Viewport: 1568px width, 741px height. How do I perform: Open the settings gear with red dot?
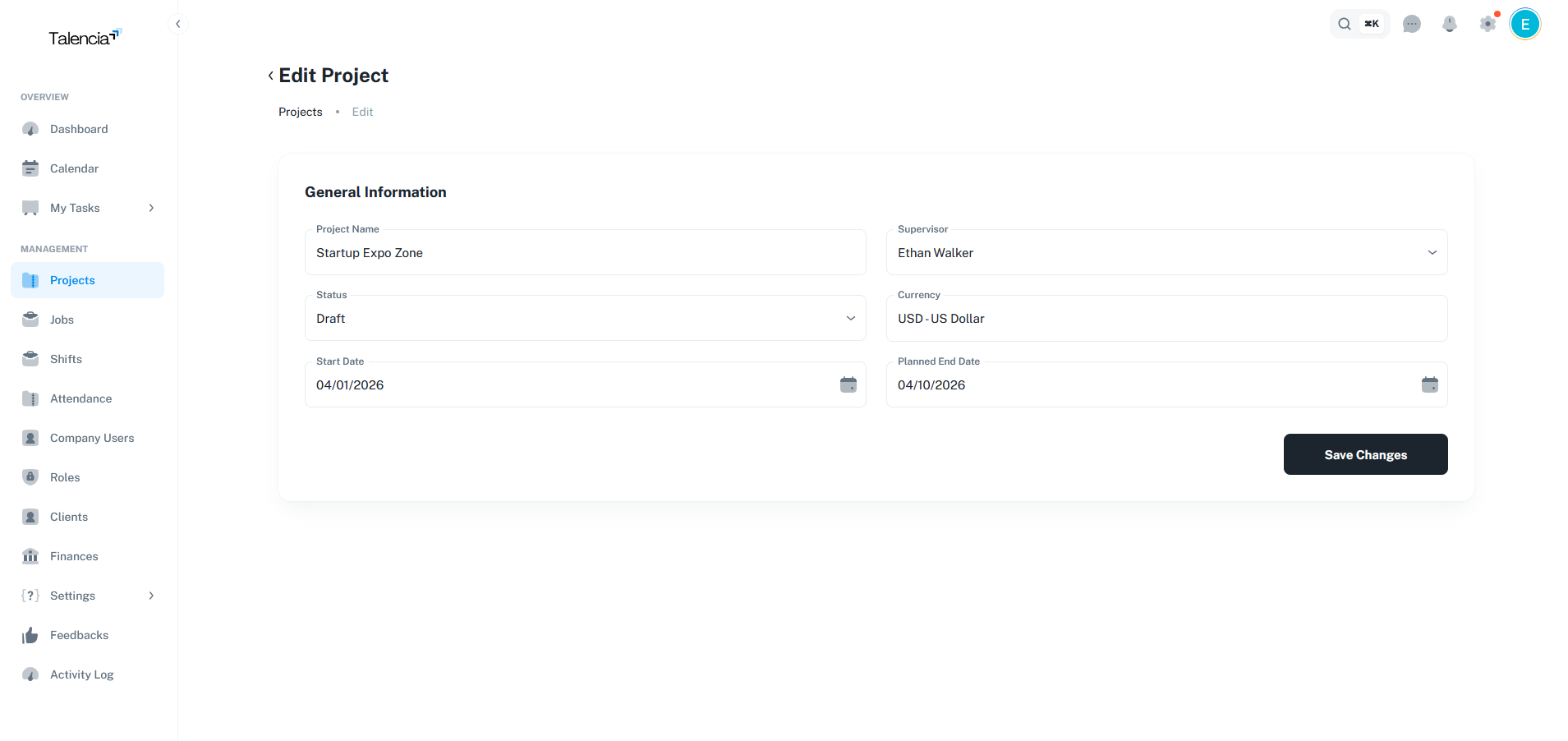1488,24
